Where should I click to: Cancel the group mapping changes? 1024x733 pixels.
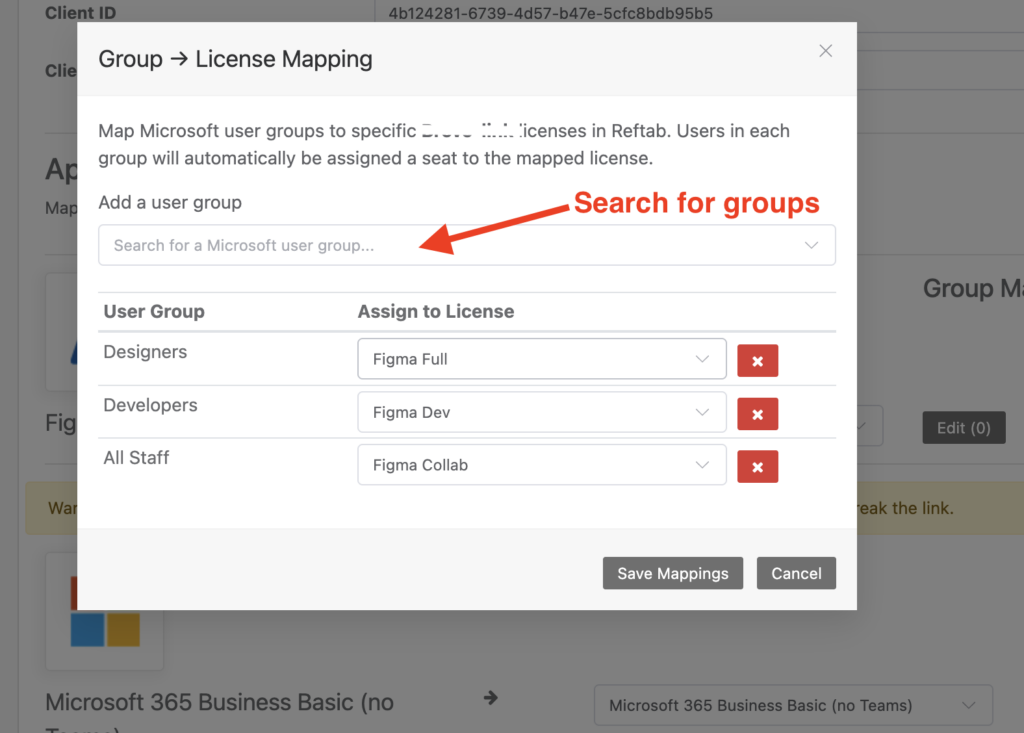coord(796,573)
